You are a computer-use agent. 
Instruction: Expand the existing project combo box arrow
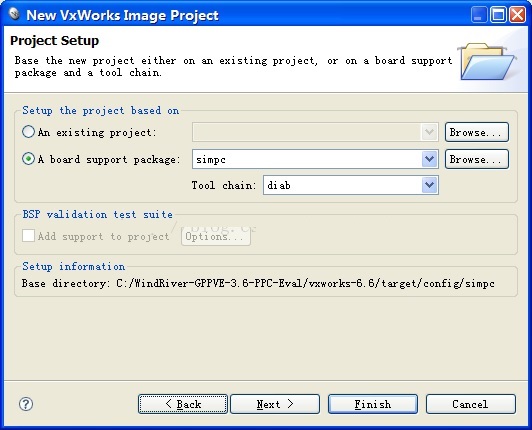coord(429,132)
